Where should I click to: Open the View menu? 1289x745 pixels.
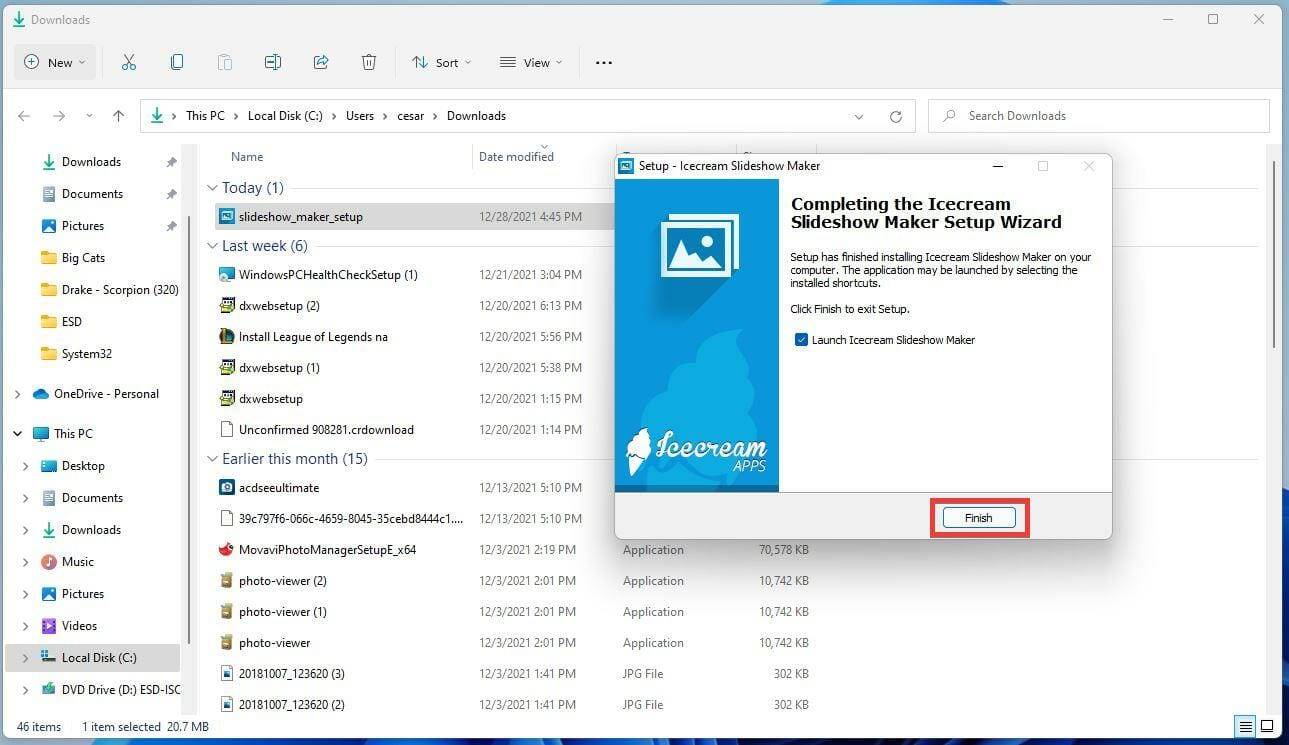click(x=530, y=62)
